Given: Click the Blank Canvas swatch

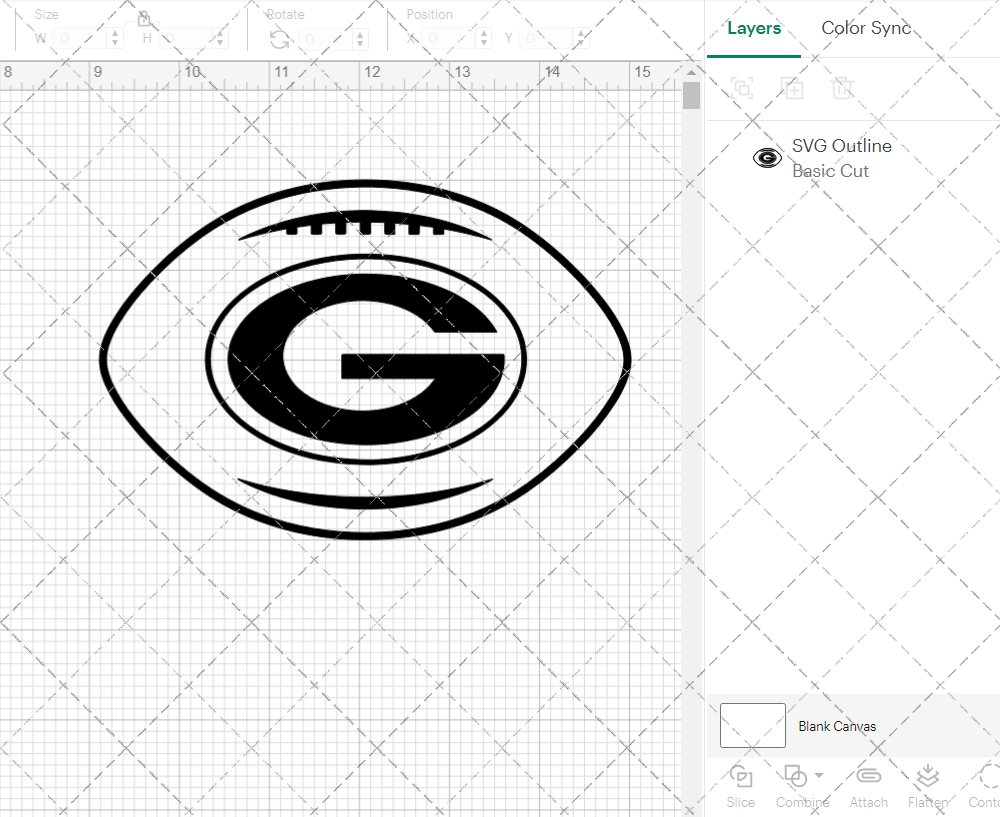Looking at the screenshot, I should pos(753,725).
